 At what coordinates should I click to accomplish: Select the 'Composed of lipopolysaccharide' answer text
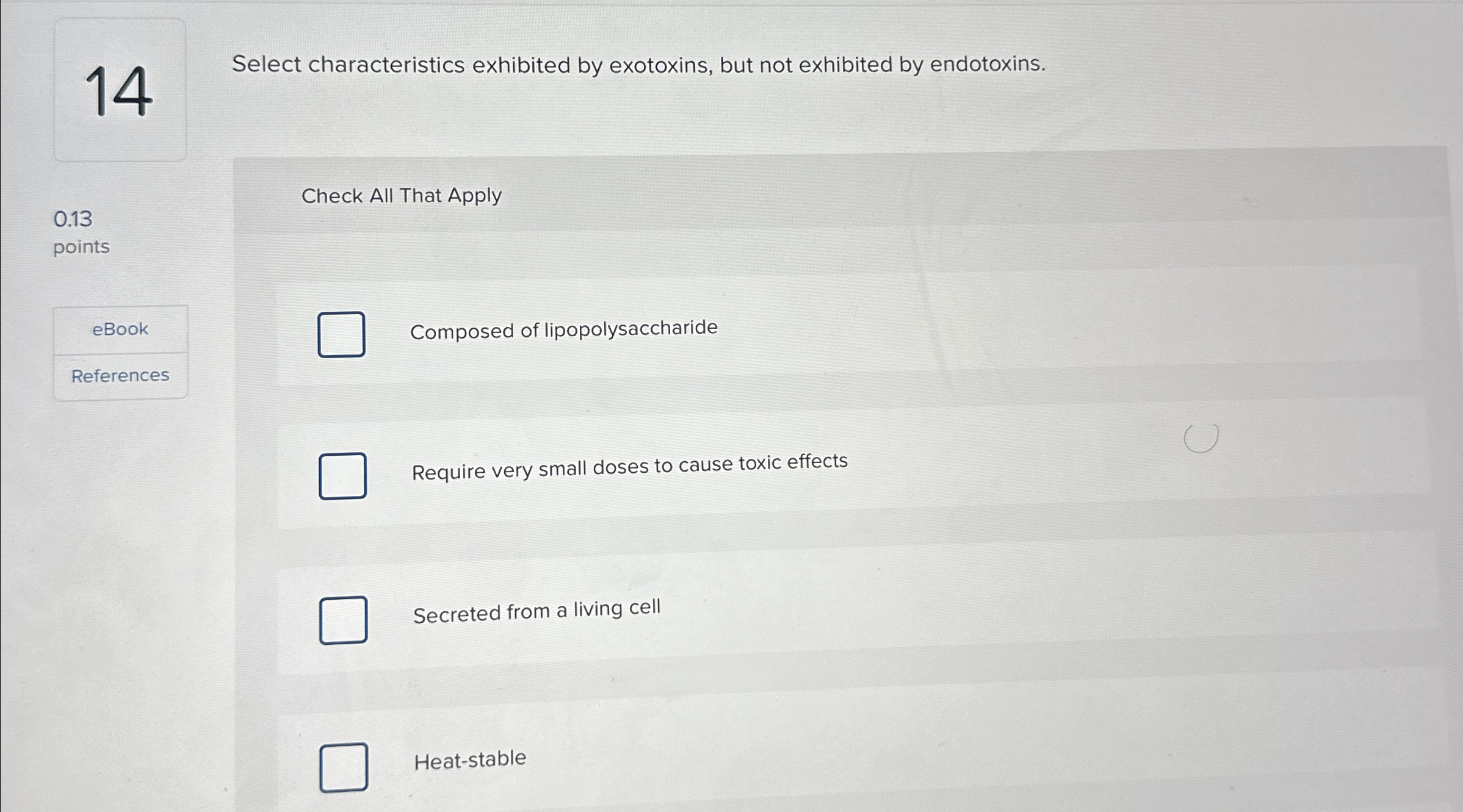coord(565,329)
